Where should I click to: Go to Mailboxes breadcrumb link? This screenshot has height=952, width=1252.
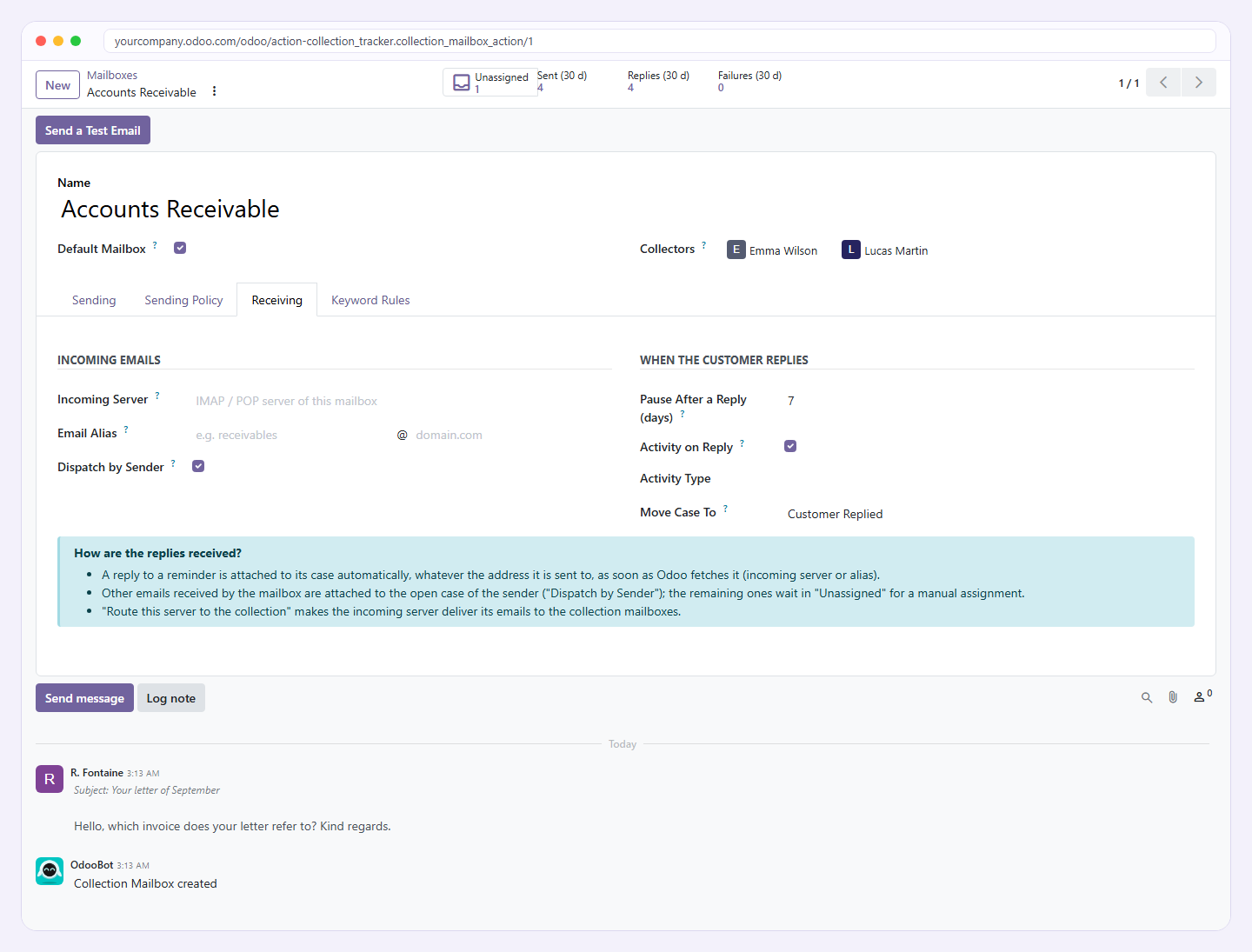coord(112,76)
